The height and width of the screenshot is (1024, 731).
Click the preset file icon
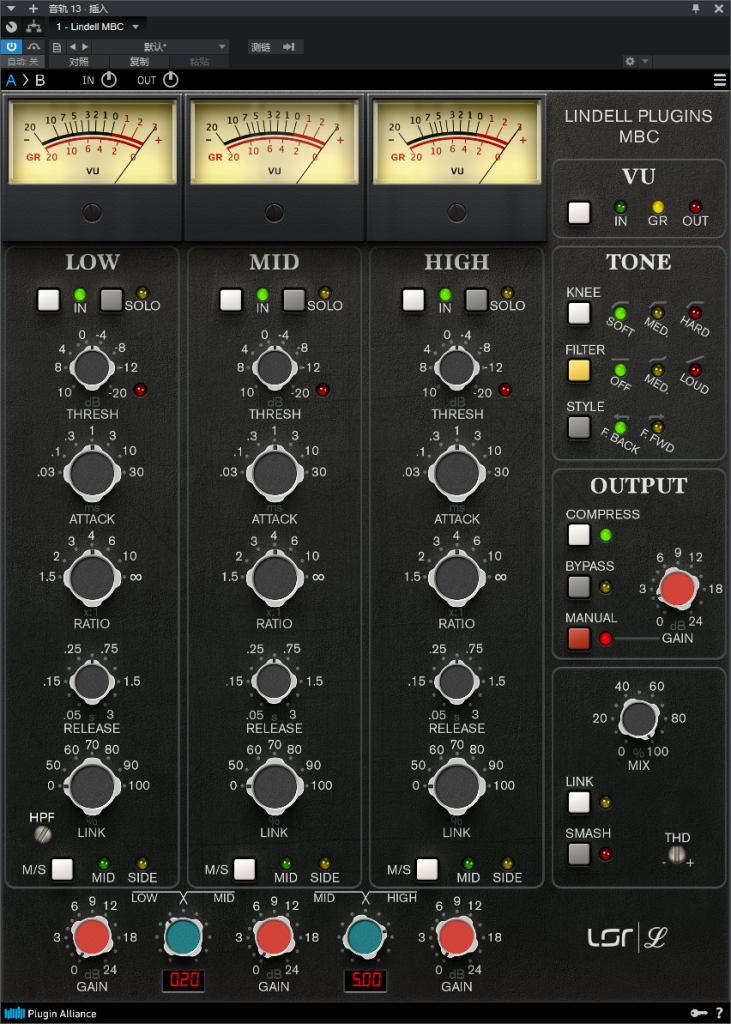coord(57,47)
